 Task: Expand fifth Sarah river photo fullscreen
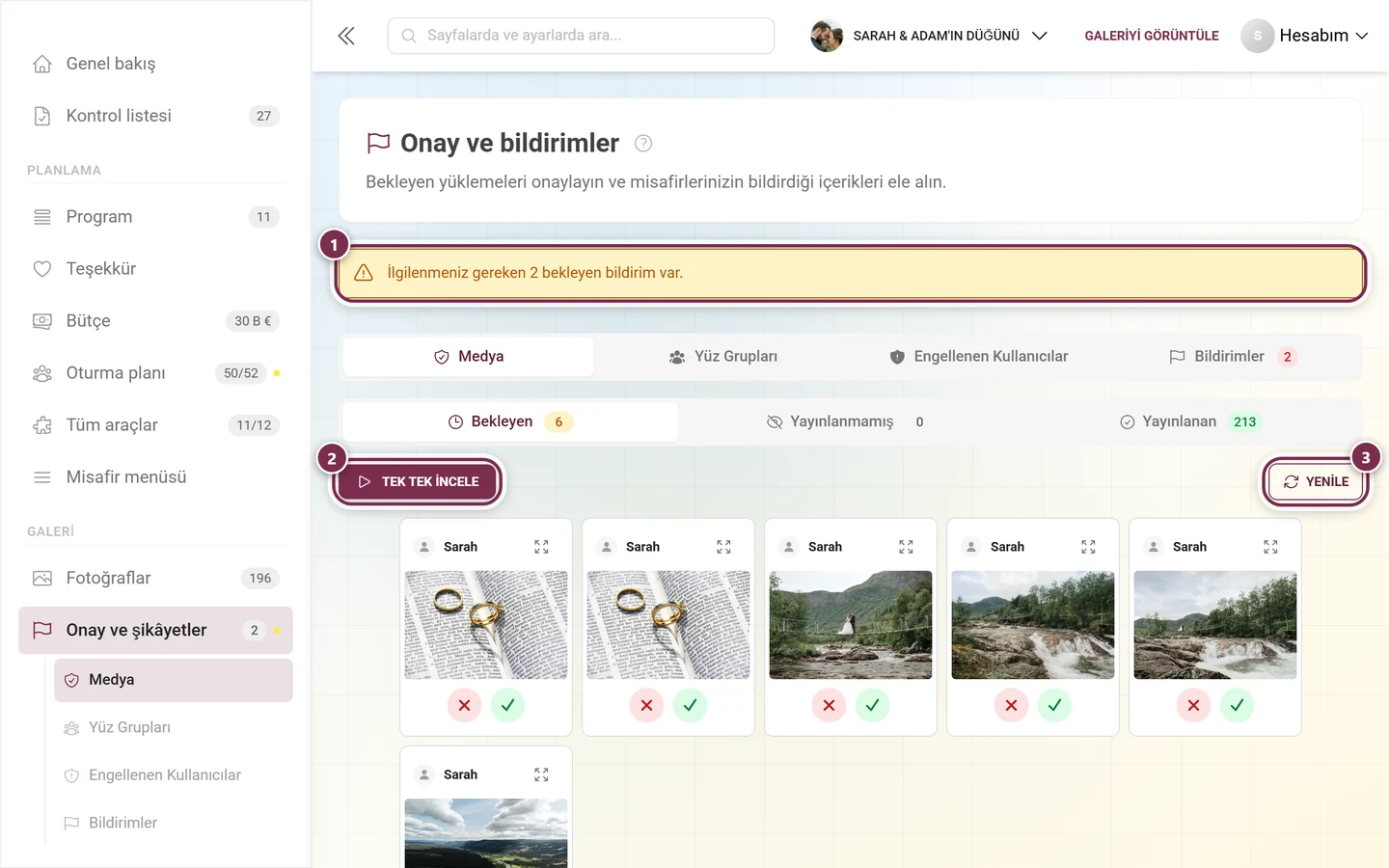(1270, 547)
